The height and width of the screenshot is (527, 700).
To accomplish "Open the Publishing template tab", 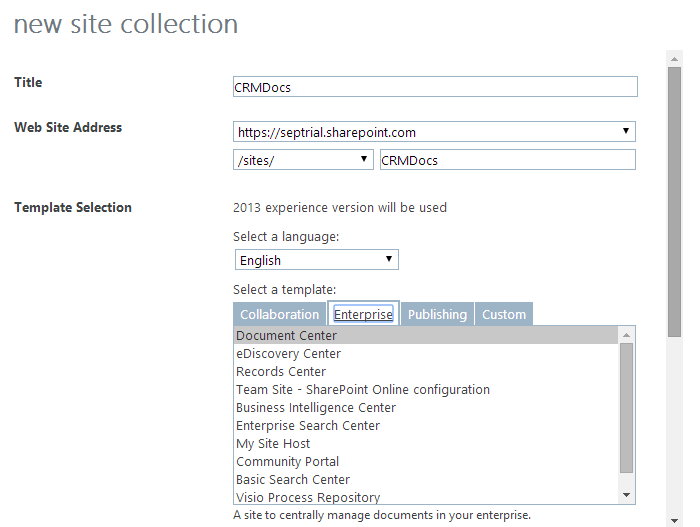I will pos(437,314).
